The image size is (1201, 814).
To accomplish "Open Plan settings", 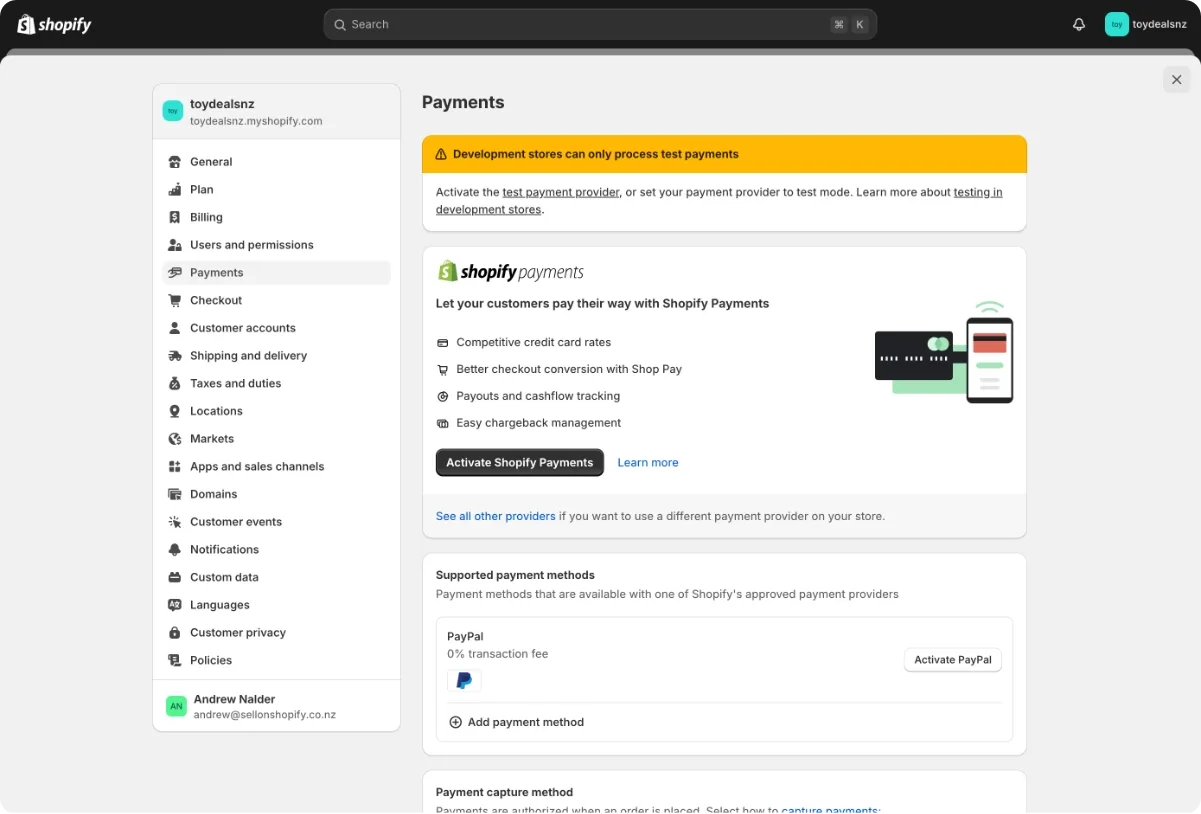I will [276, 189].
